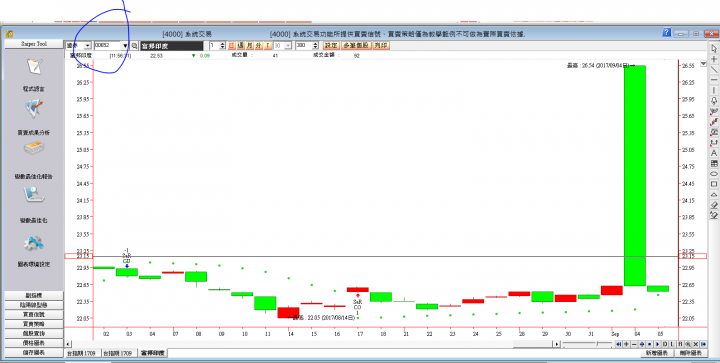Click the 列印 print button
Viewport: 720px width, 363px height.
[381, 45]
